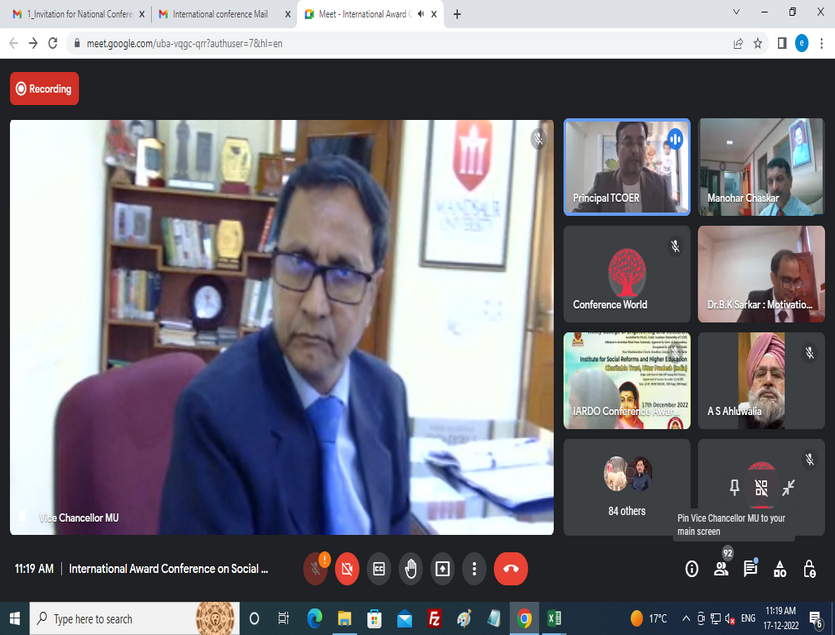Open more options three-dot menu
Image resolution: width=835 pixels, height=635 pixels.
pyautogui.click(x=474, y=569)
